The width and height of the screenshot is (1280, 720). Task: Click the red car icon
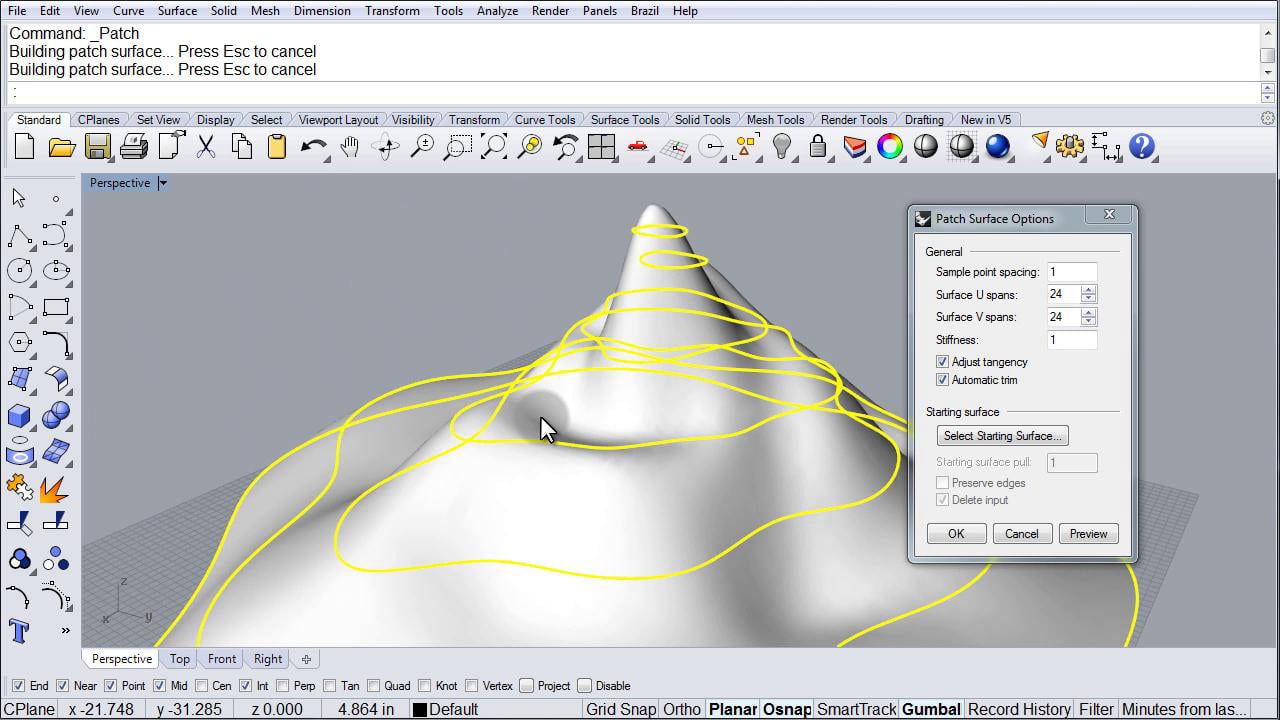pyautogui.click(x=637, y=147)
